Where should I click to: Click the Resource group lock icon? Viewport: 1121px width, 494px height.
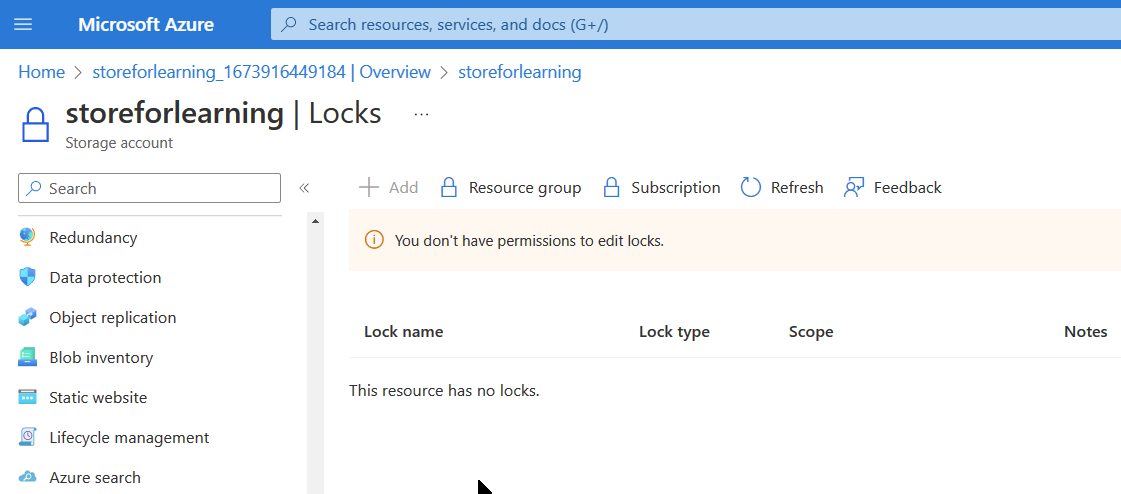(448, 187)
